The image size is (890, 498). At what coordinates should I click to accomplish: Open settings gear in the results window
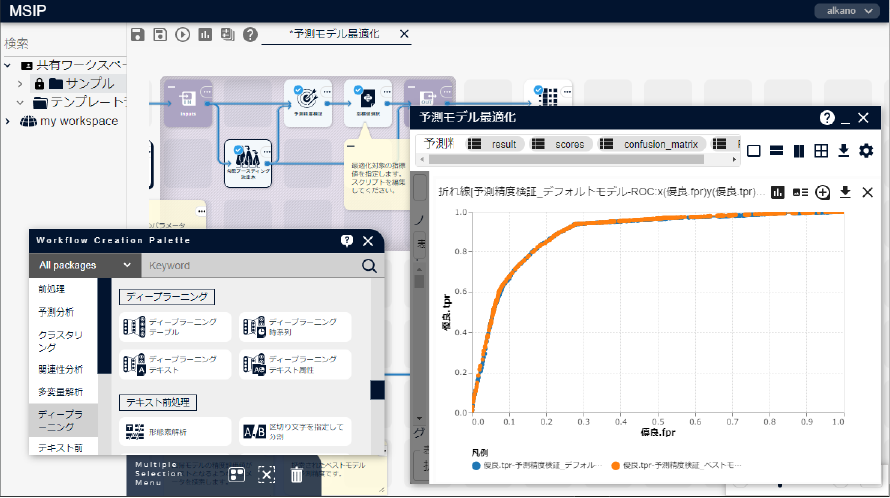pos(866,151)
